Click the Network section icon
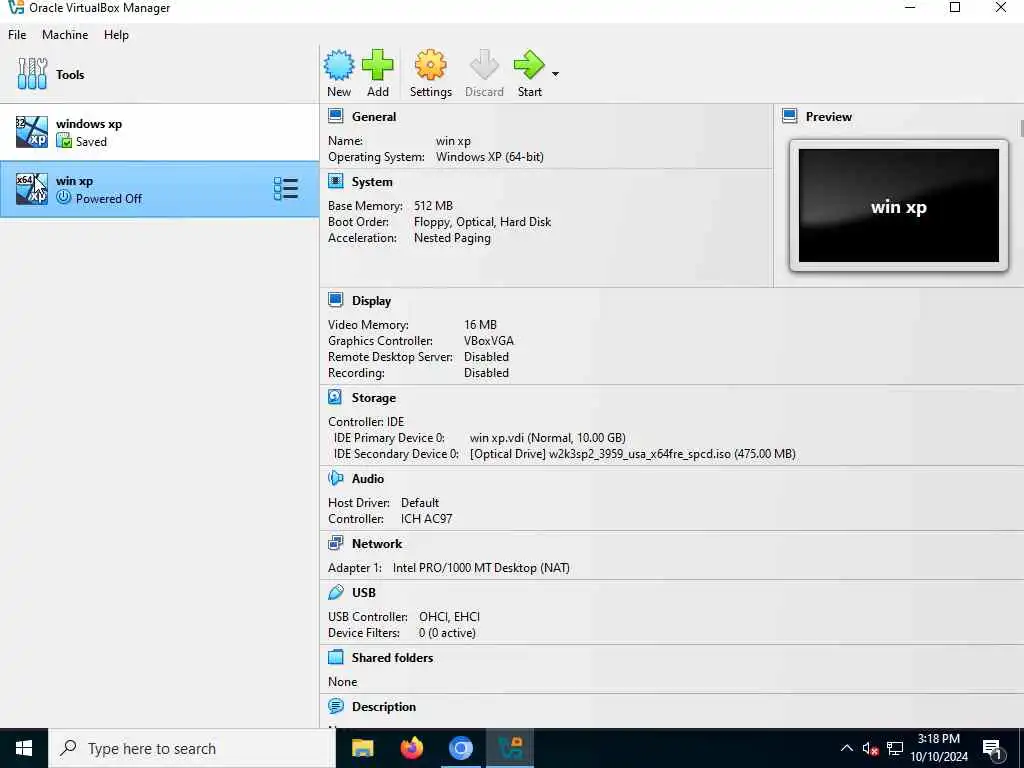The width and height of the screenshot is (1024, 768). 336,543
